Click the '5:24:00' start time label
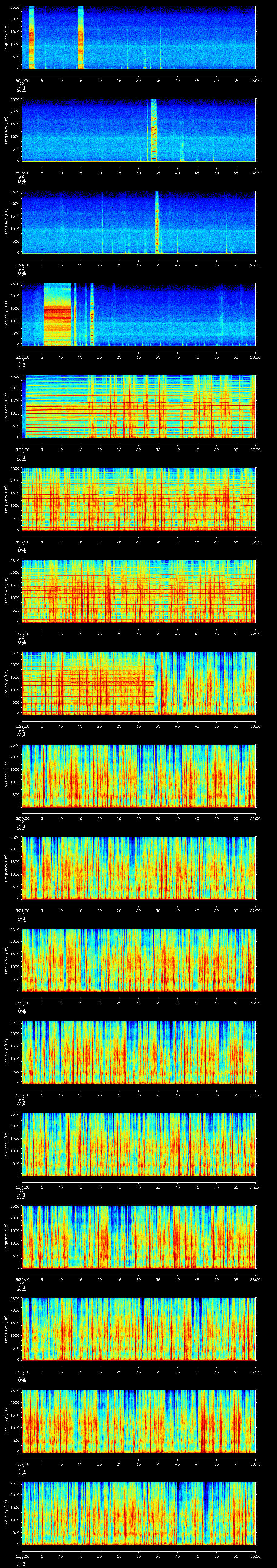 point(22,265)
